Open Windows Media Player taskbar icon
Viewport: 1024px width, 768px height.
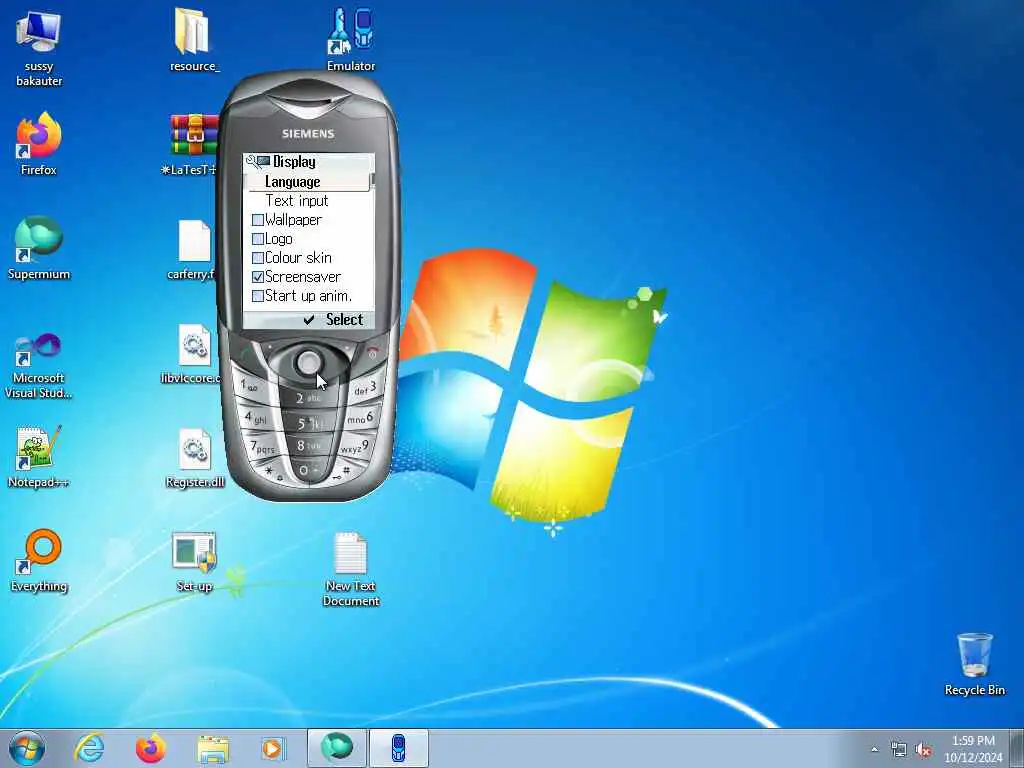click(273, 749)
